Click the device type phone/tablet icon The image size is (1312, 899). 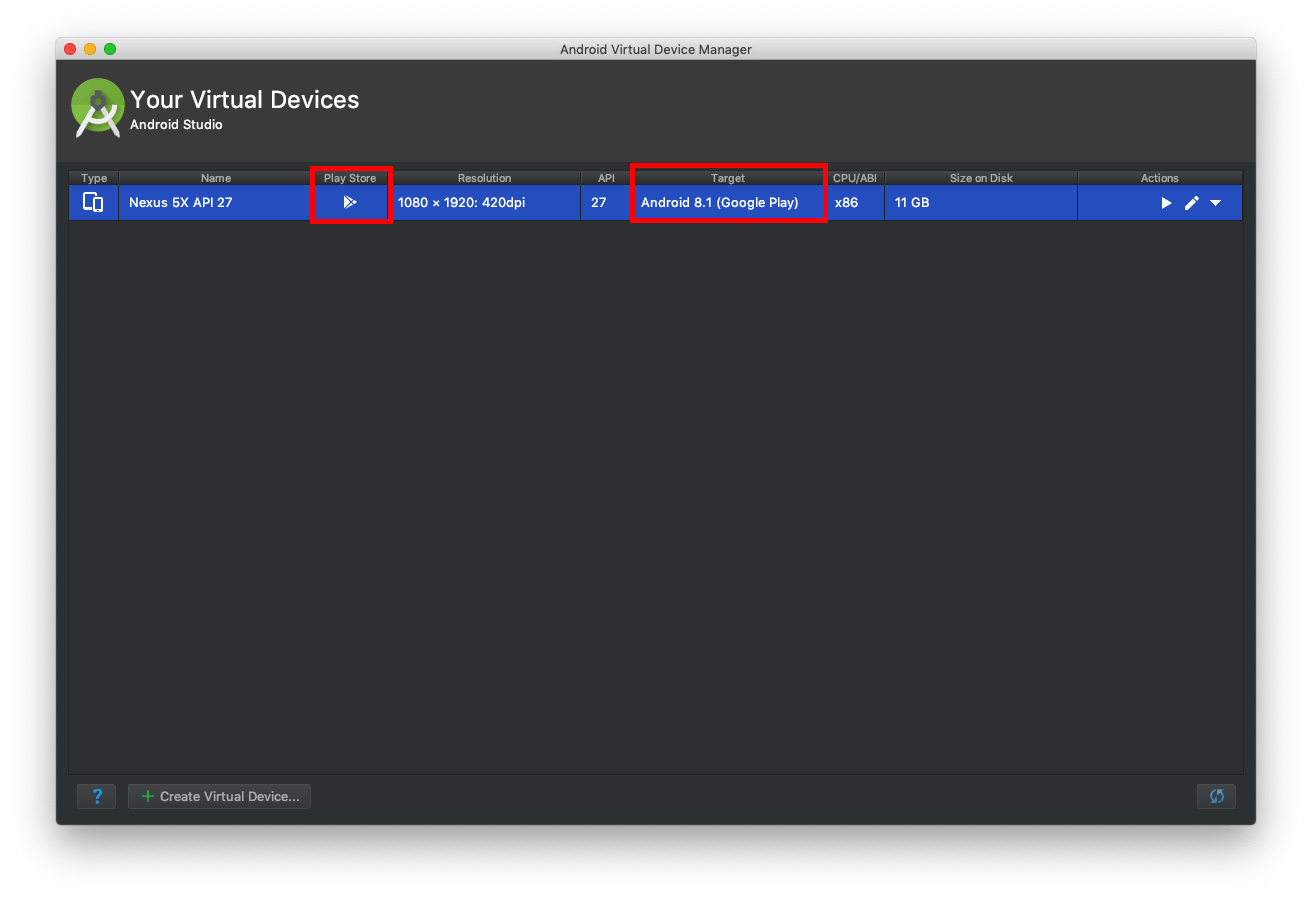point(93,203)
